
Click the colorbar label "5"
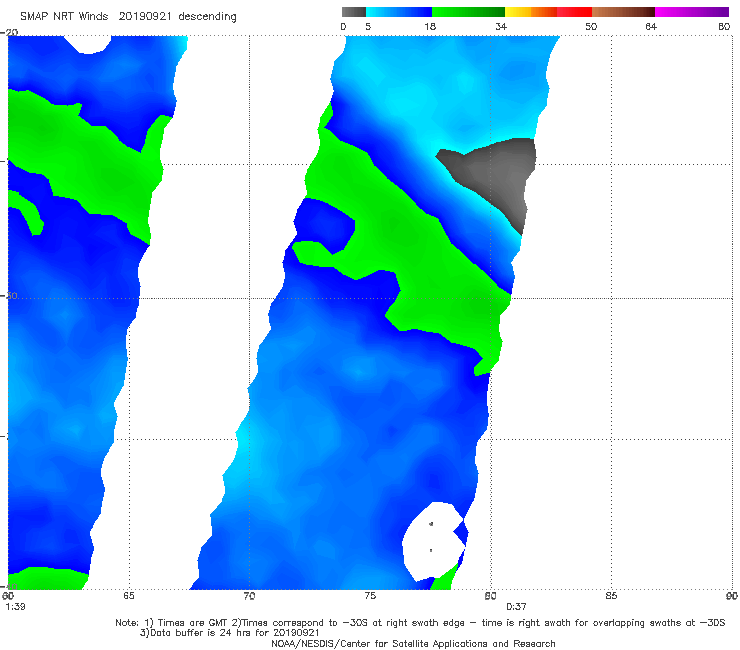[368, 27]
